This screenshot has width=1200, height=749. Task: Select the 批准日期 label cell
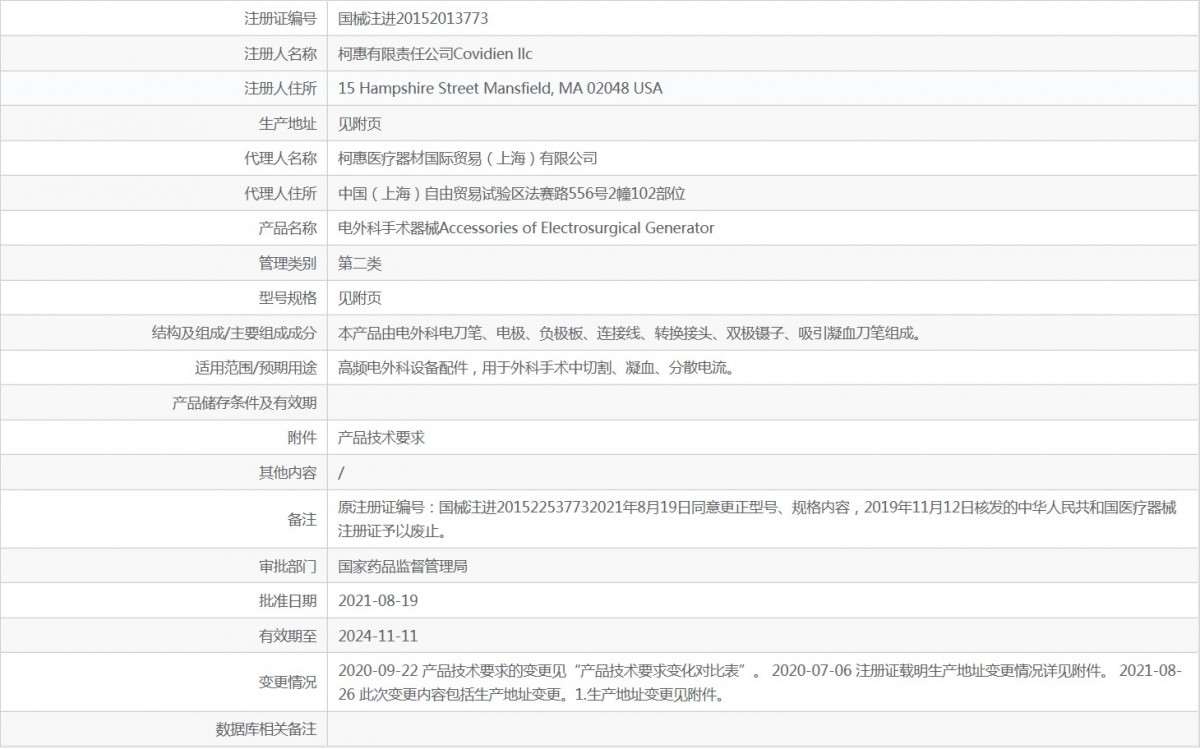coord(288,601)
